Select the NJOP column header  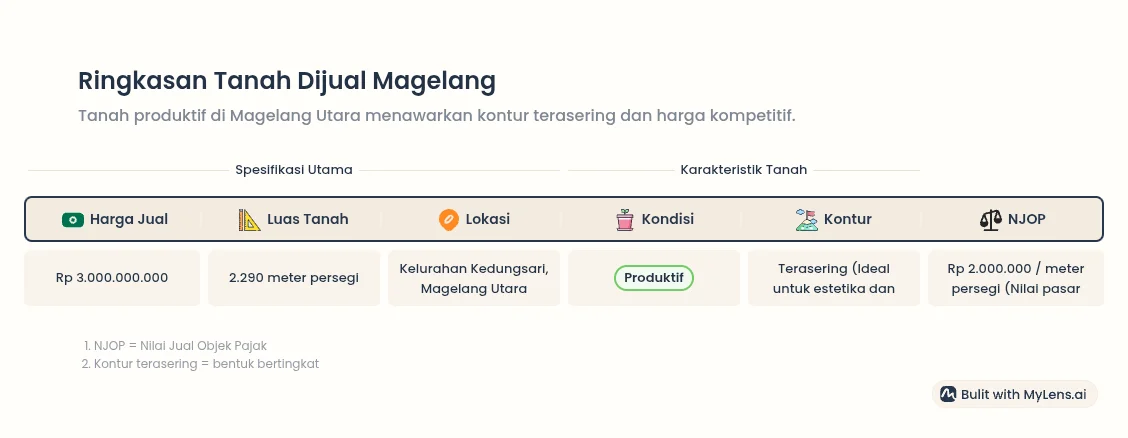point(1014,219)
